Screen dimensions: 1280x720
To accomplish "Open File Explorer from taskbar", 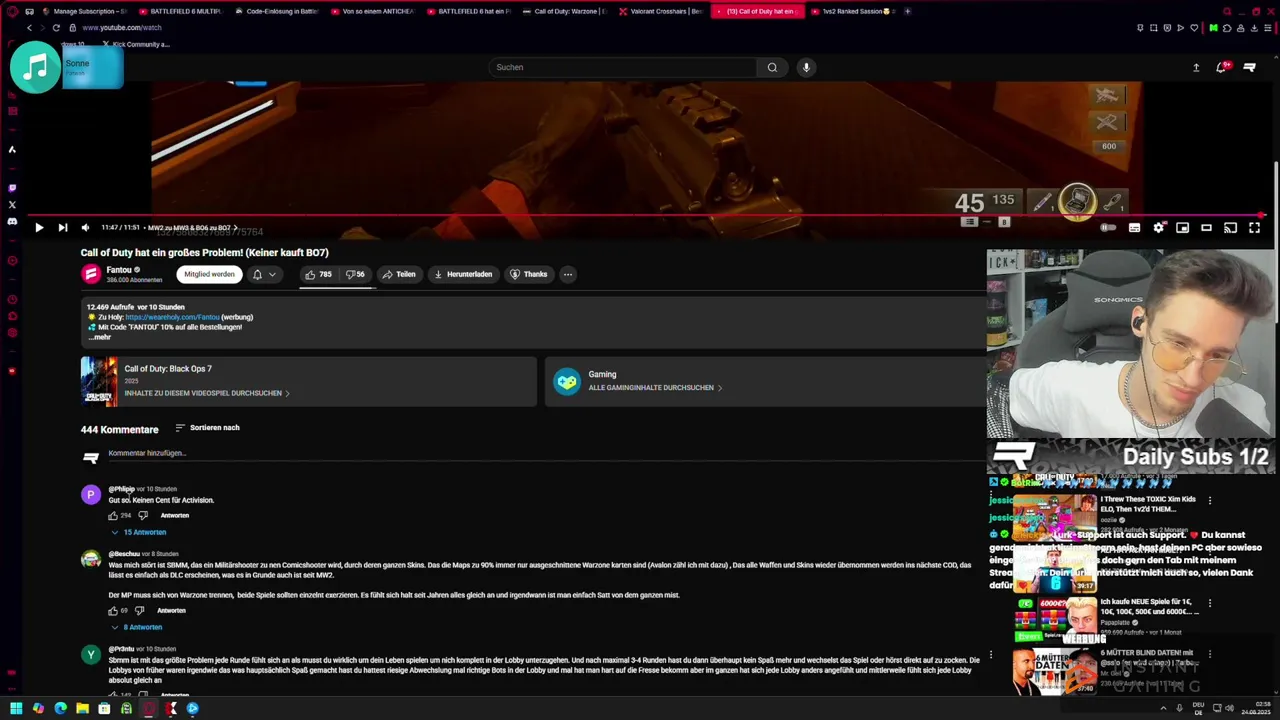I will point(82,708).
